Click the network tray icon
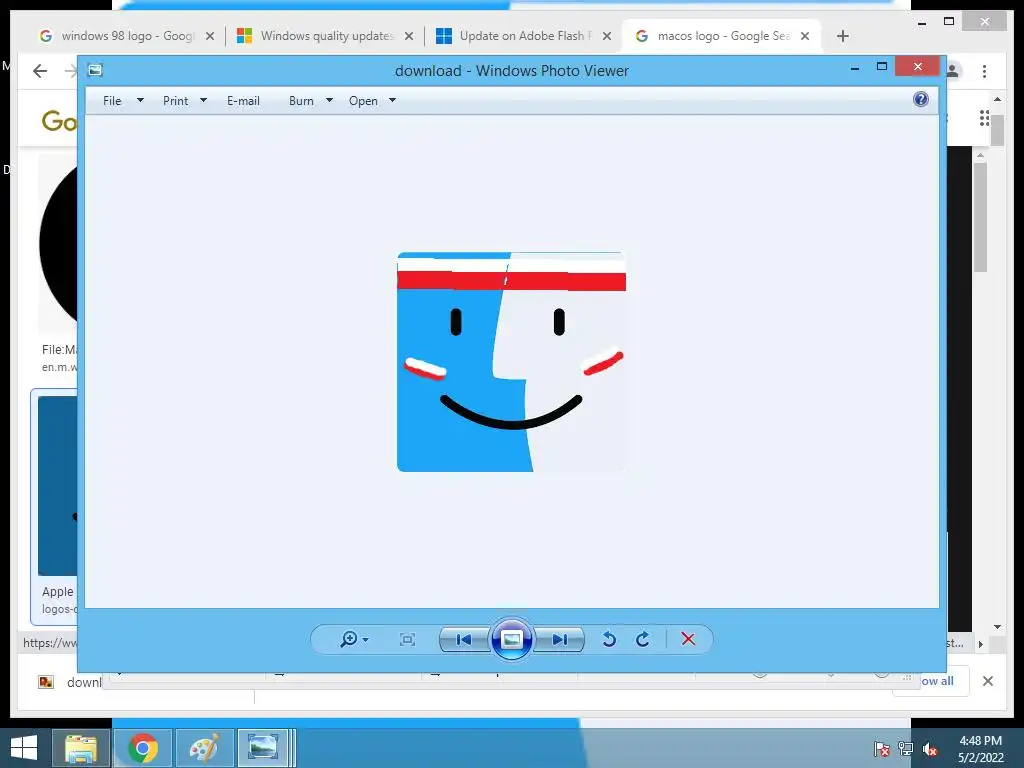 906,749
